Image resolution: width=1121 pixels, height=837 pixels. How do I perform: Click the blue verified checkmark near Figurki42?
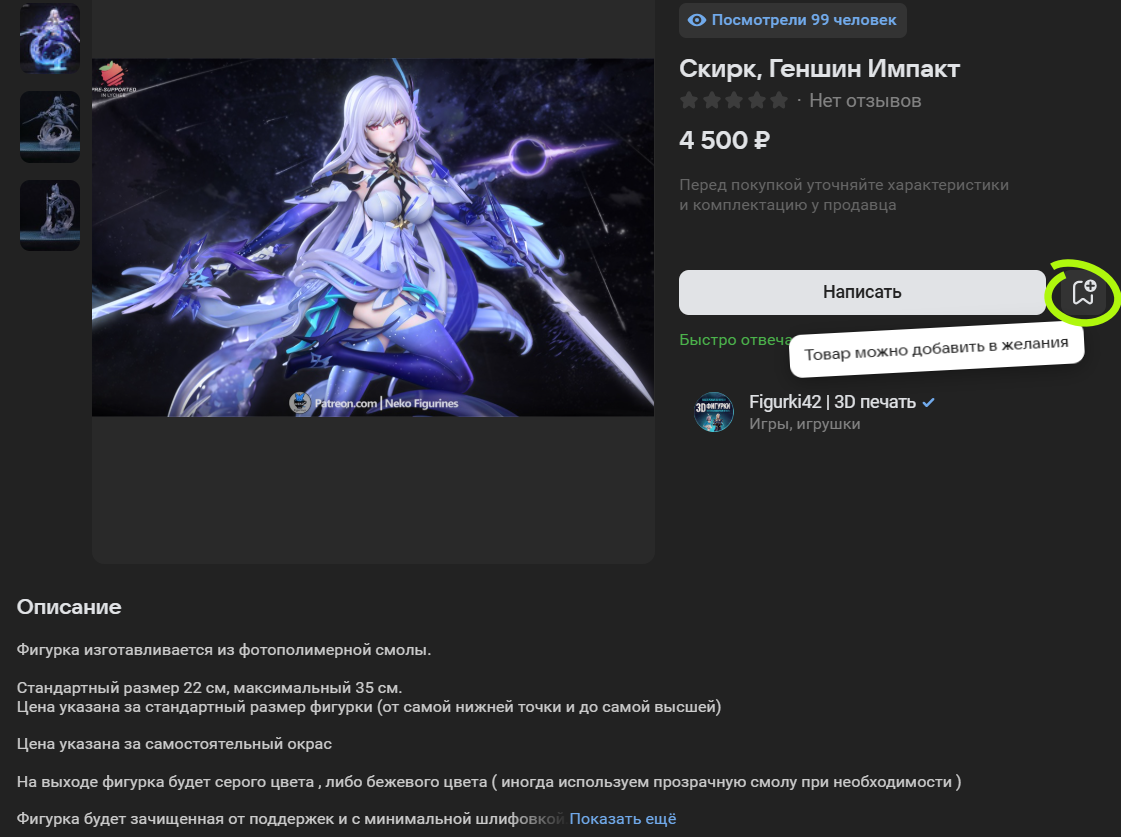coord(928,402)
